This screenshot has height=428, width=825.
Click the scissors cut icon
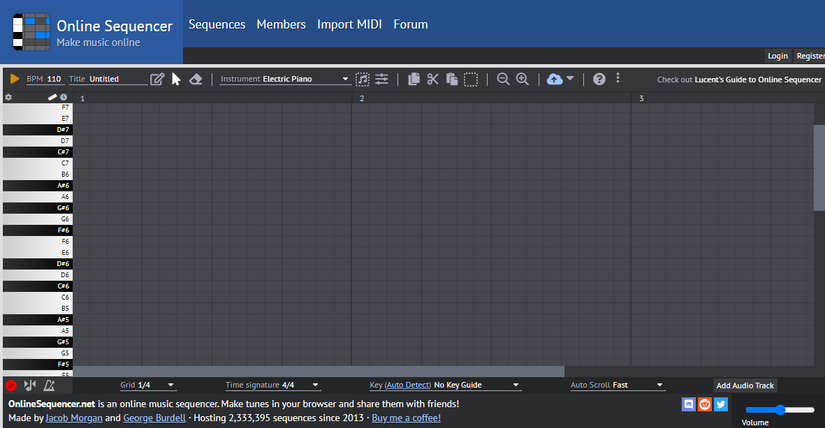(432, 79)
